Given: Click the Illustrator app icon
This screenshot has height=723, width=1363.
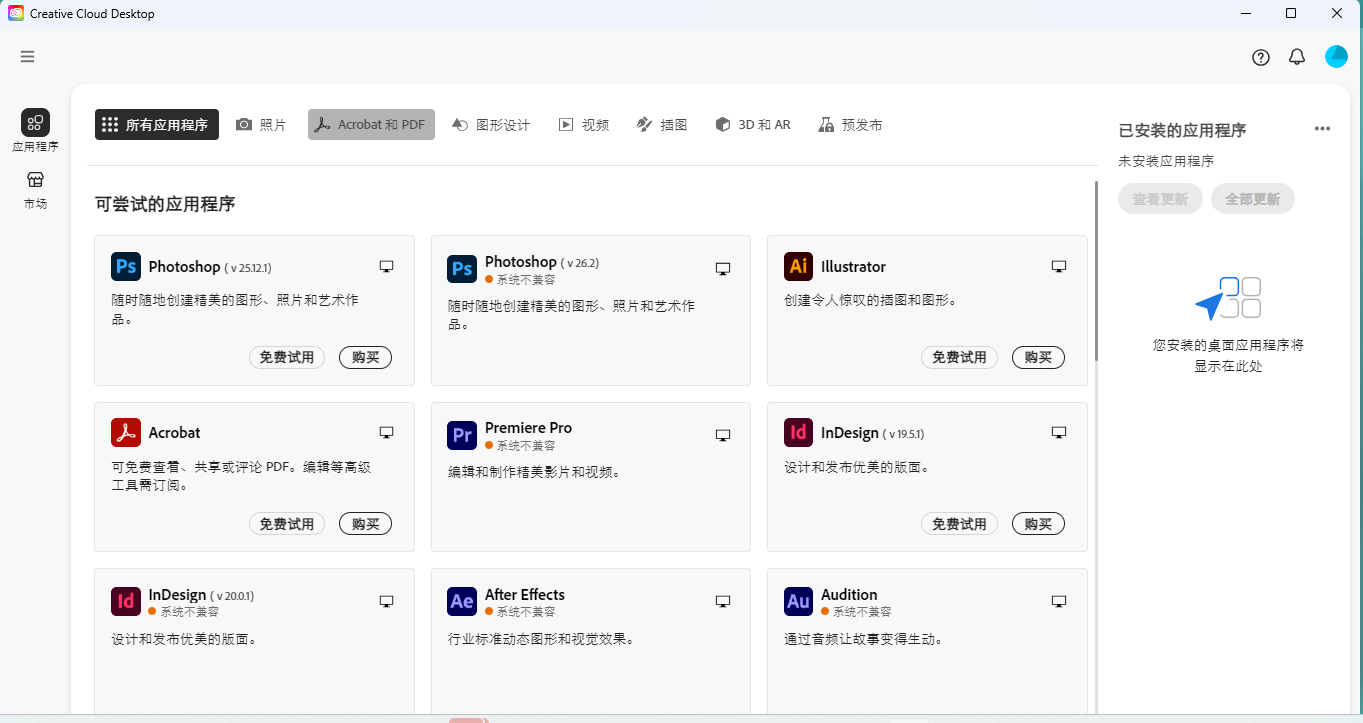Looking at the screenshot, I should (798, 267).
